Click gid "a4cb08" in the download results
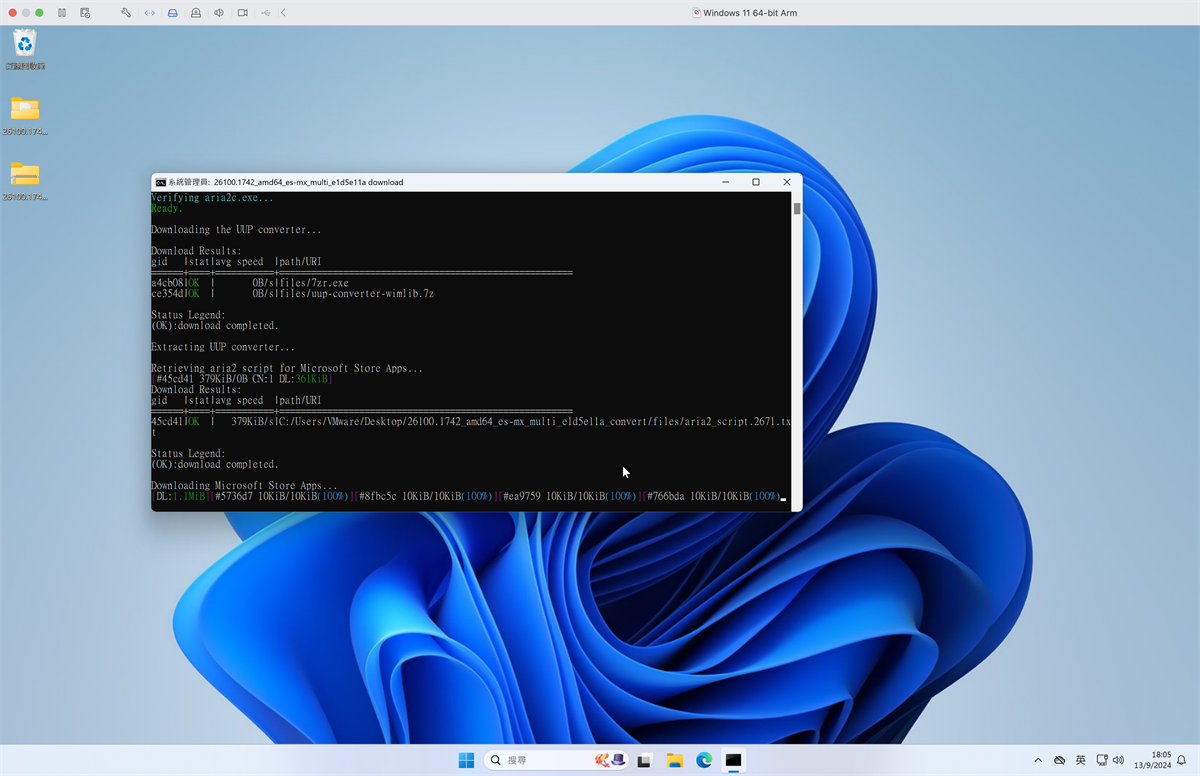1200x776 pixels. pos(167,283)
